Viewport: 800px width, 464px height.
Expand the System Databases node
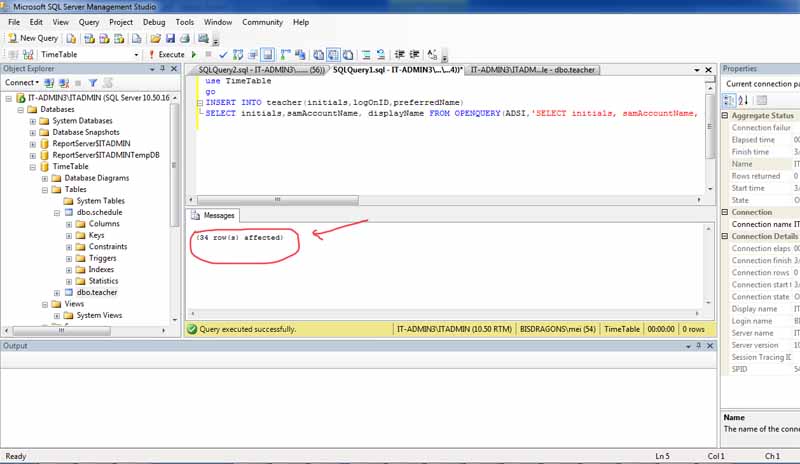pos(33,121)
